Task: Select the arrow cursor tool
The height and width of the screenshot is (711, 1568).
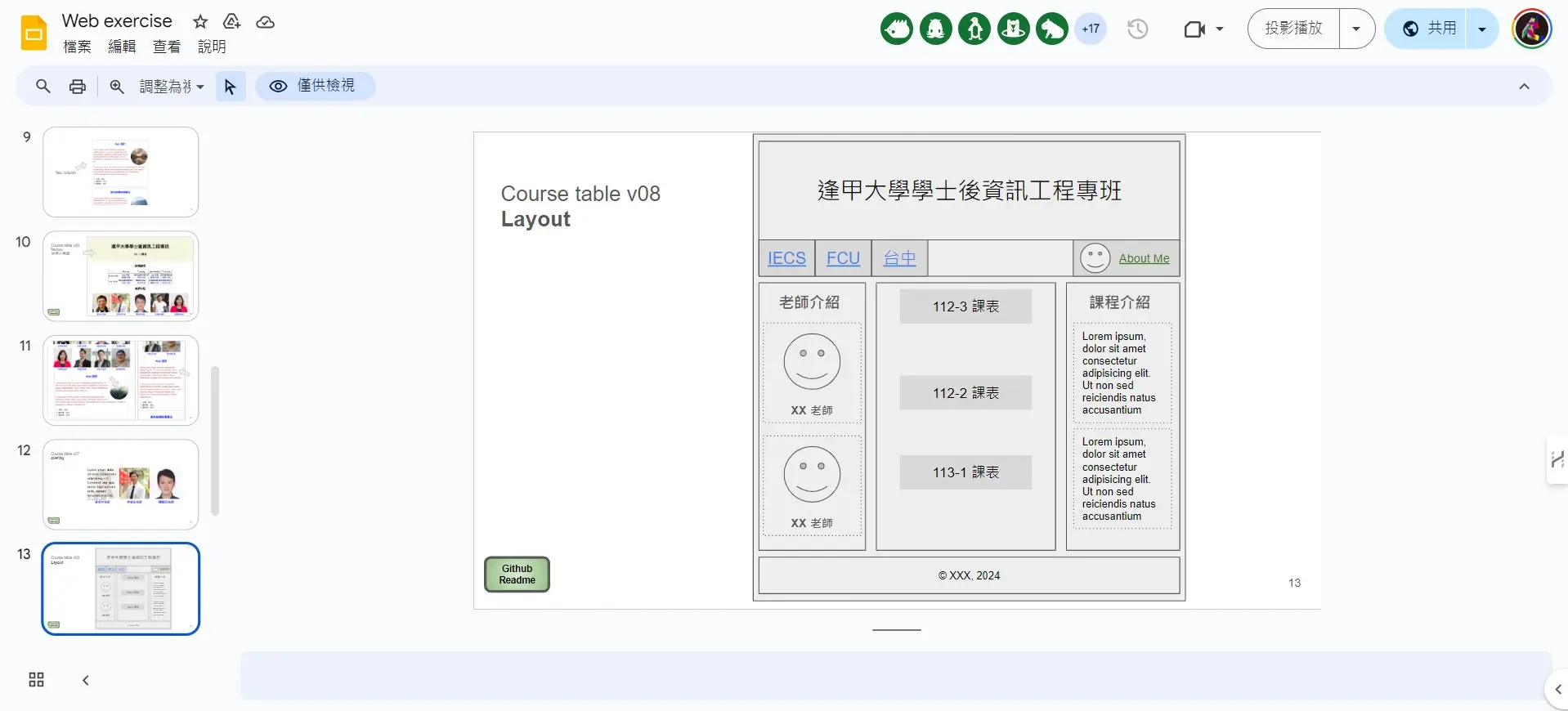Action: pos(231,86)
